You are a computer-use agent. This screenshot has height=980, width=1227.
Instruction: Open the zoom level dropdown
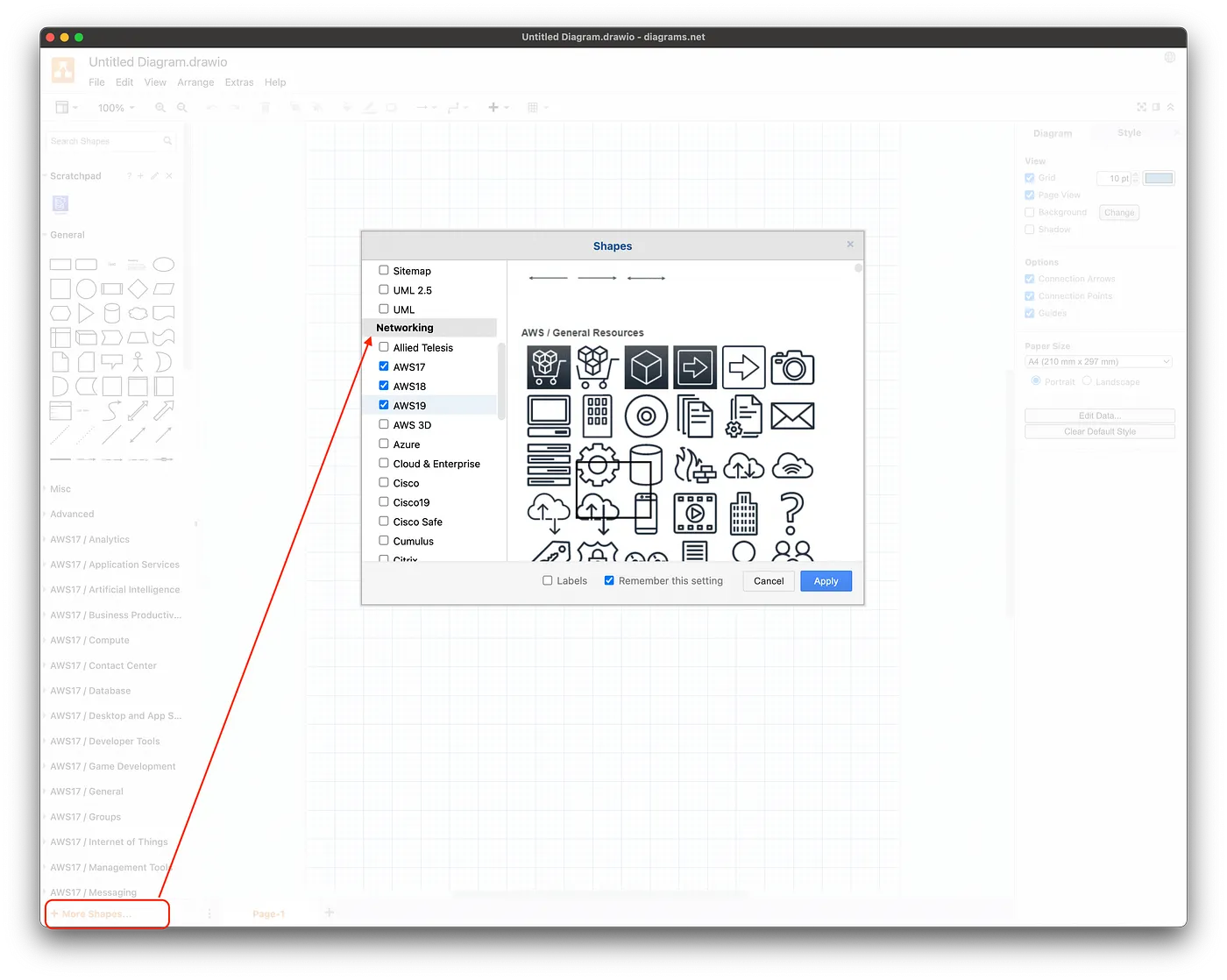116,107
